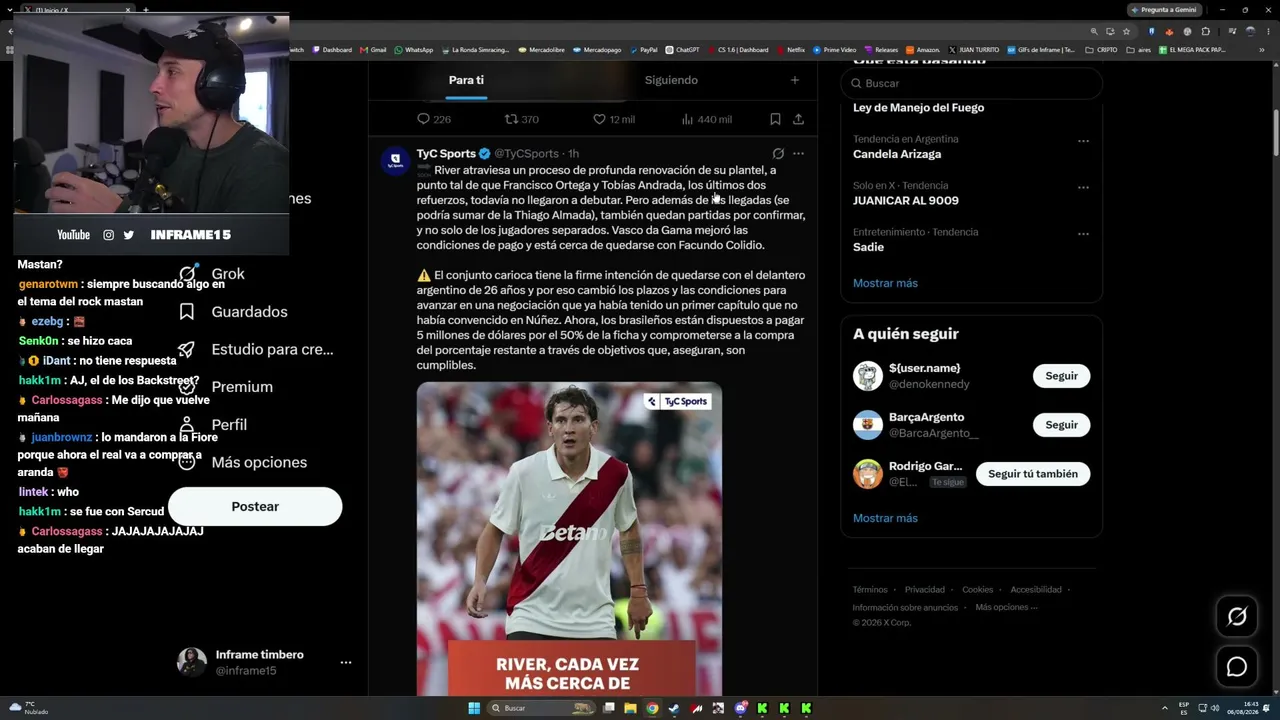Screen dimensions: 1280x720
Task: Expand the aires bookmarks folder
Action: pyautogui.click(x=1139, y=50)
